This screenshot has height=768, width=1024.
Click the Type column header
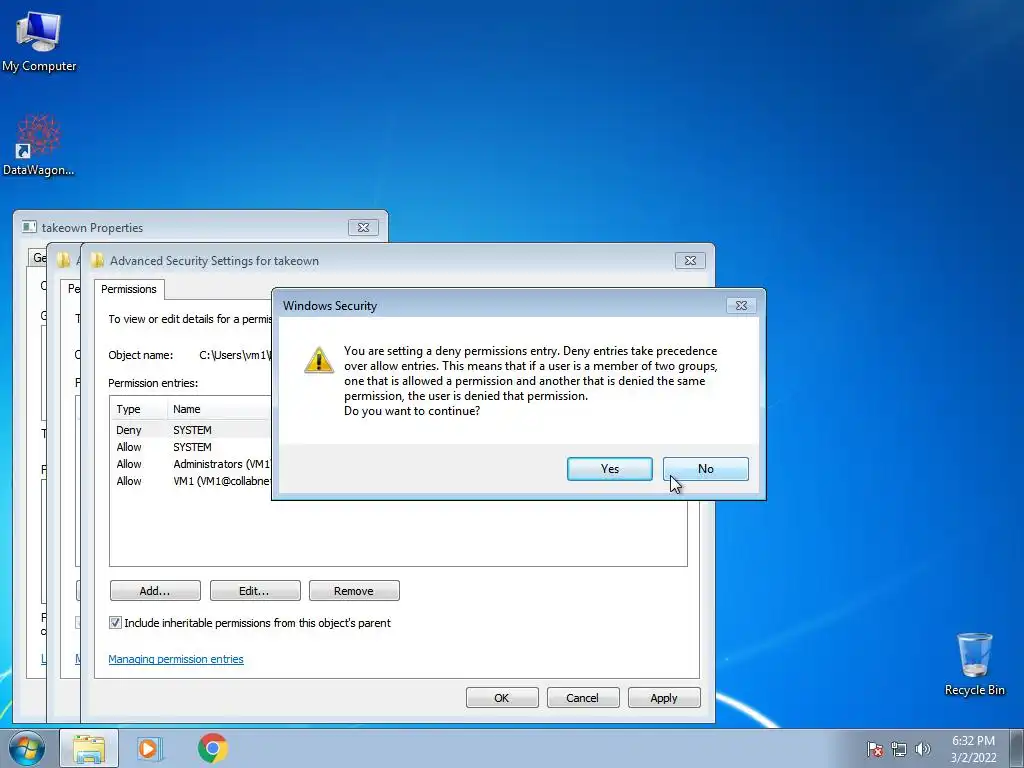(x=138, y=409)
